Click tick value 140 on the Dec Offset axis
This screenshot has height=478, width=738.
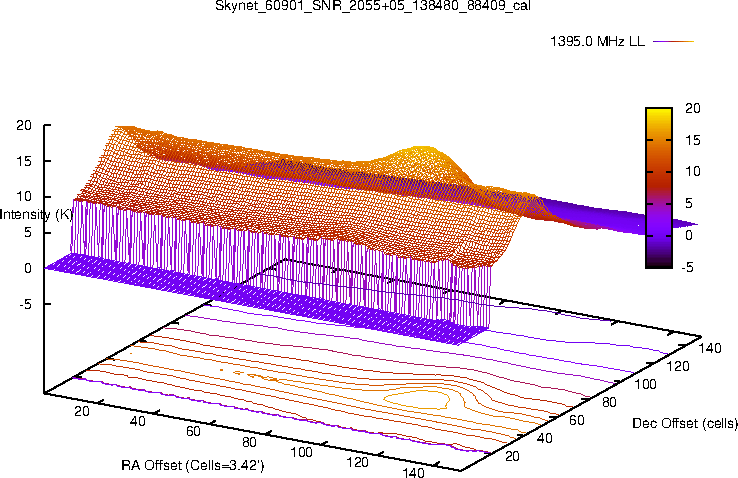coord(710,349)
